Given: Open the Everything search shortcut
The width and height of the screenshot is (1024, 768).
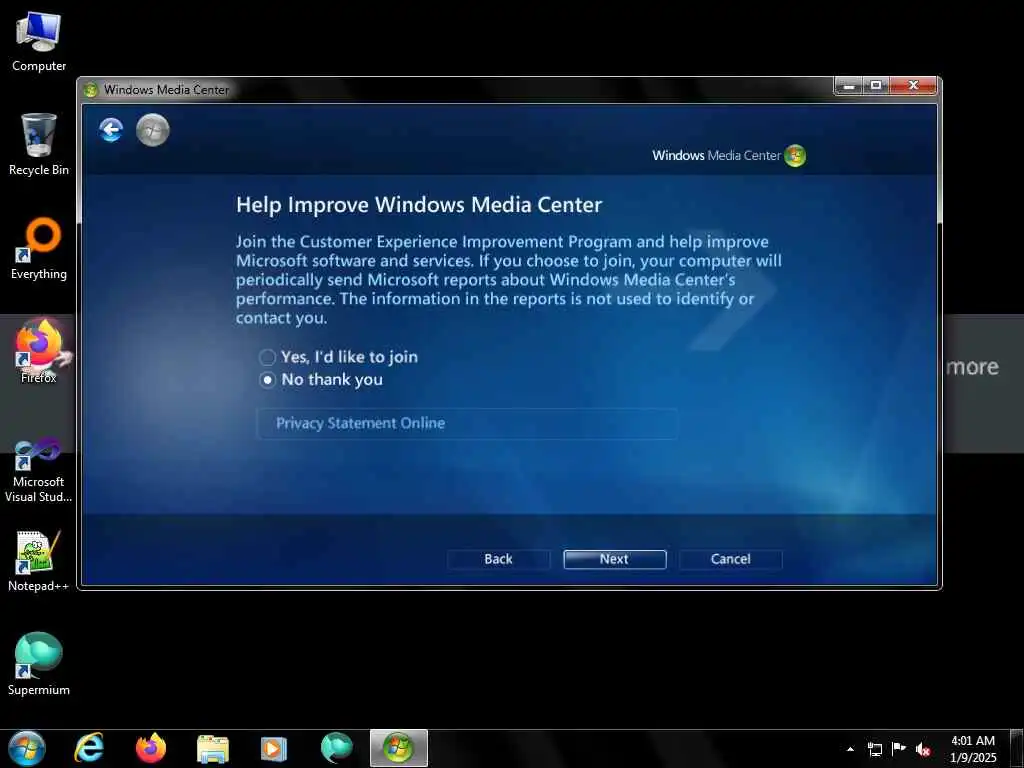Looking at the screenshot, I should click(x=39, y=249).
